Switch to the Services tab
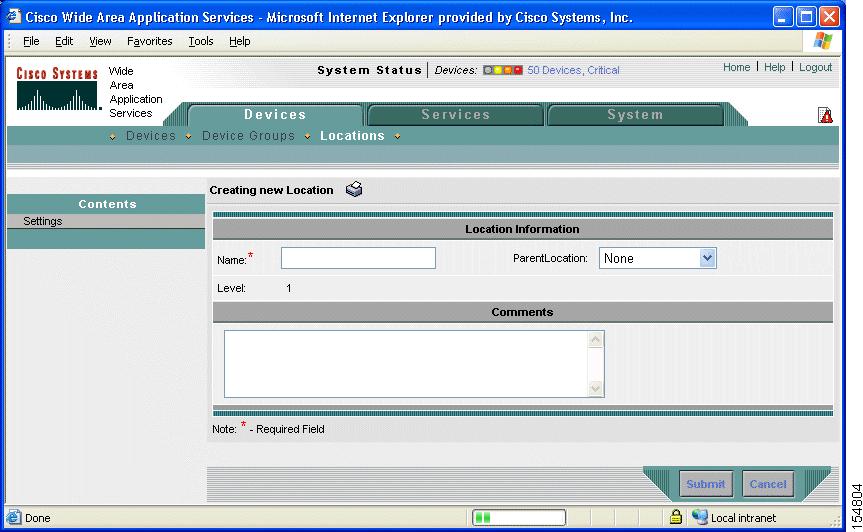863x532 pixels. 456,114
